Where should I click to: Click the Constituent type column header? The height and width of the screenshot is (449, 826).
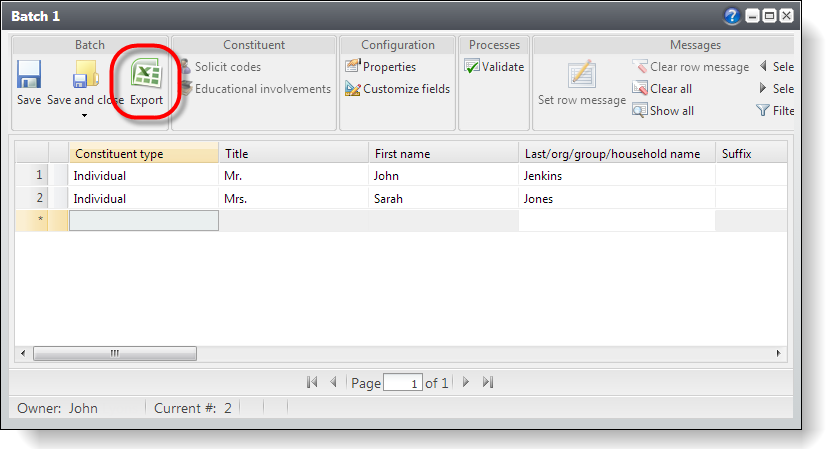point(144,154)
